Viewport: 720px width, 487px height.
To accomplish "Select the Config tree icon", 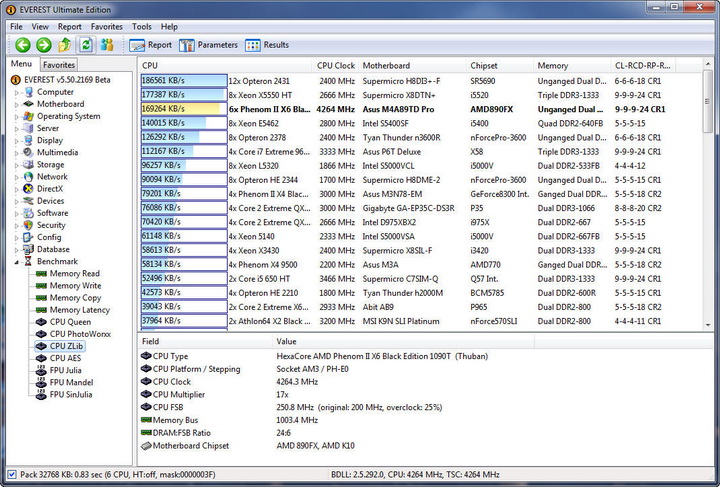I will (x=28, y=237).
